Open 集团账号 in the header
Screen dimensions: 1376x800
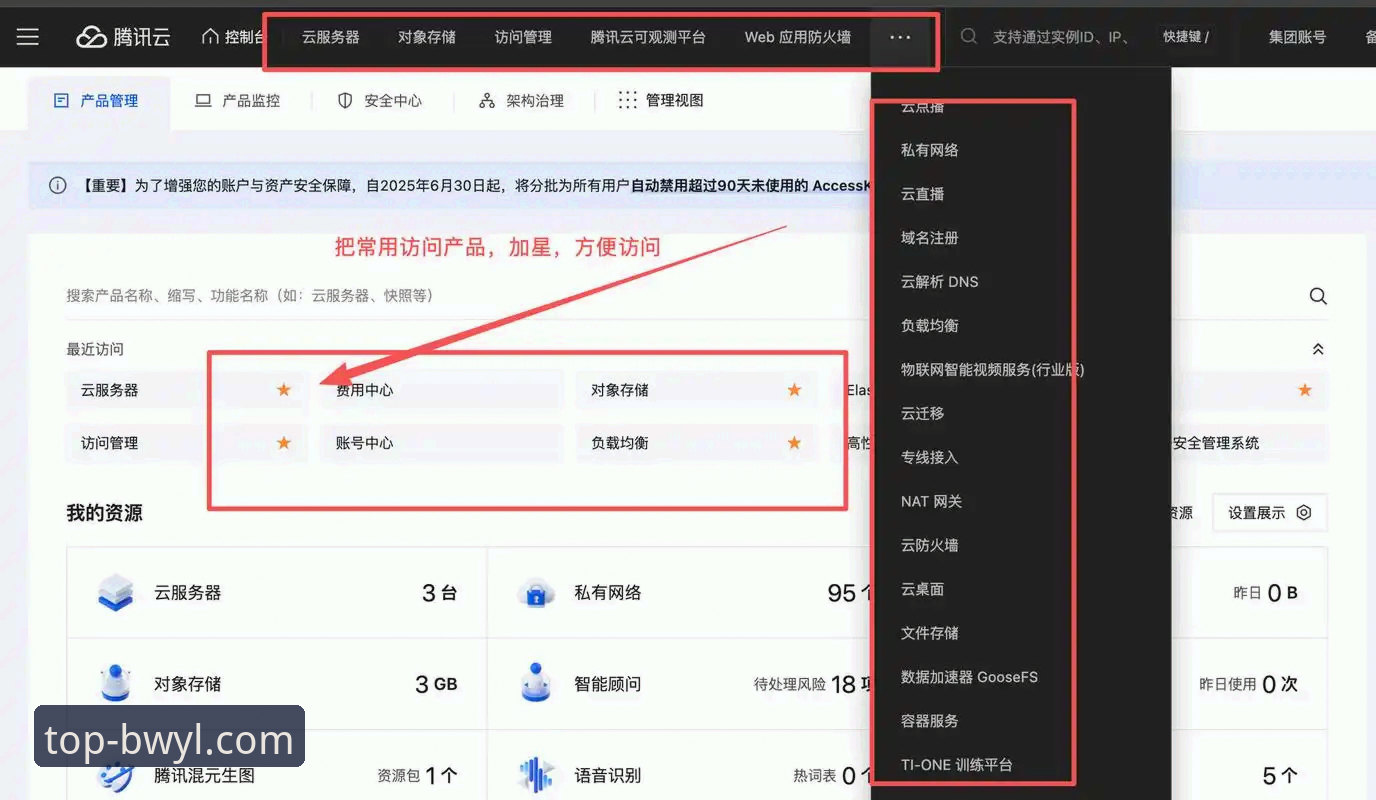click(x=1297, y=37)
